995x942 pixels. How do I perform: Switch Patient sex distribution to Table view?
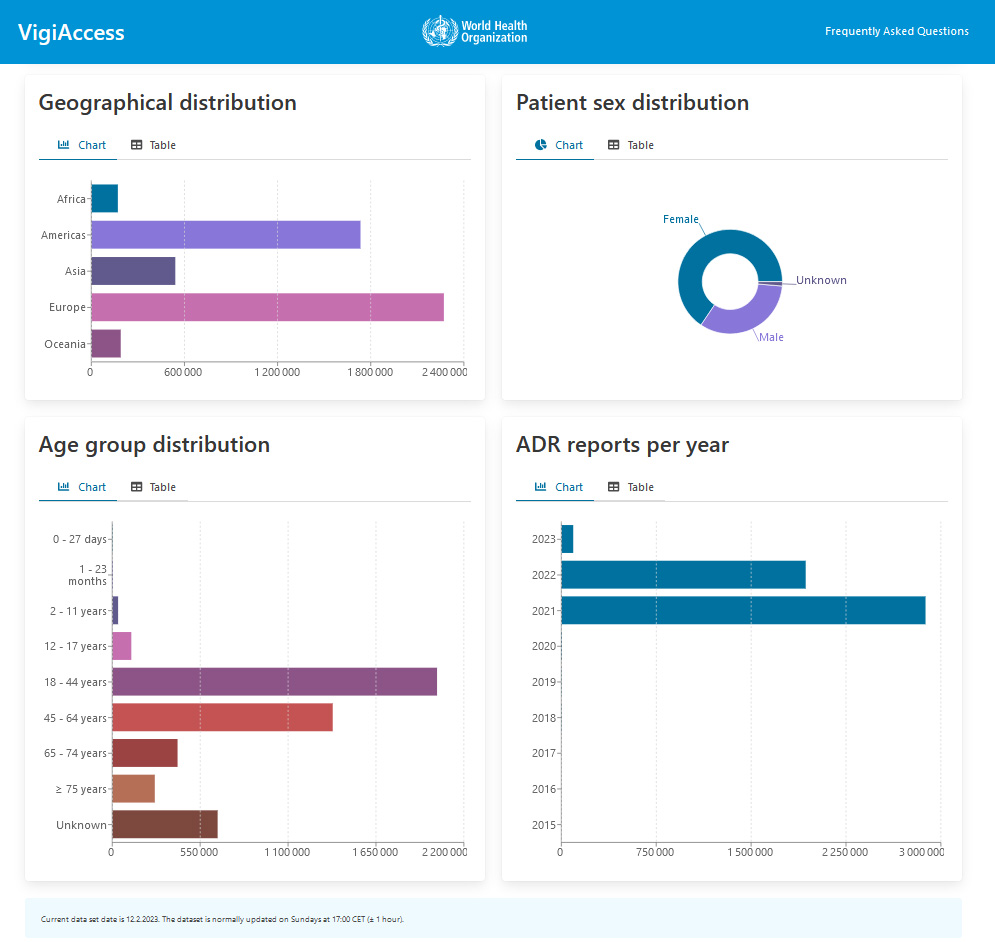(631, 145)
